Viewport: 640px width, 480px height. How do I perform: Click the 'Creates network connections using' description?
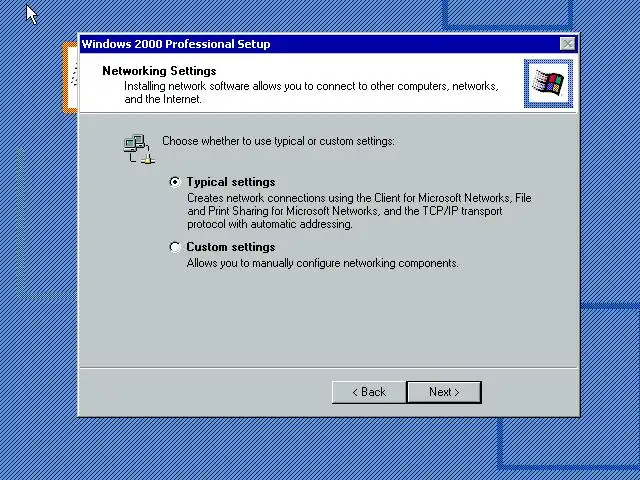[x=359, y=211]
